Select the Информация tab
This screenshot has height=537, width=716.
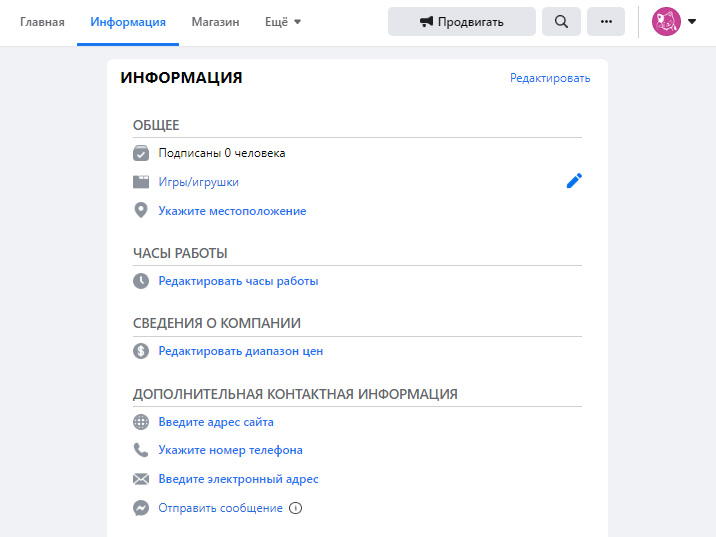tap(128, 22)
